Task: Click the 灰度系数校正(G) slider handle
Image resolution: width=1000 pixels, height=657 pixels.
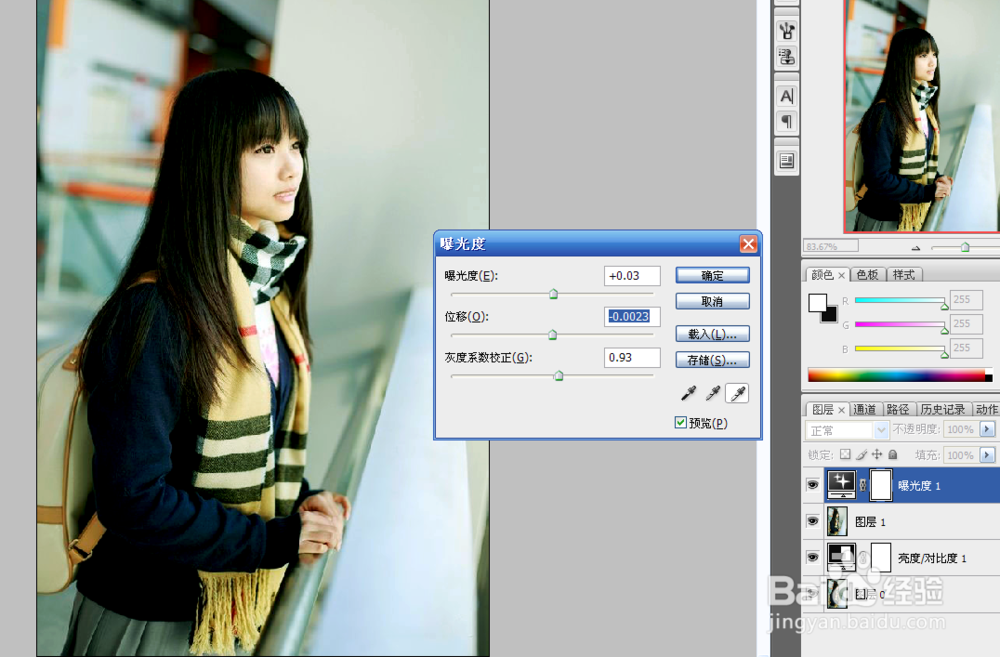Action: 559,376
